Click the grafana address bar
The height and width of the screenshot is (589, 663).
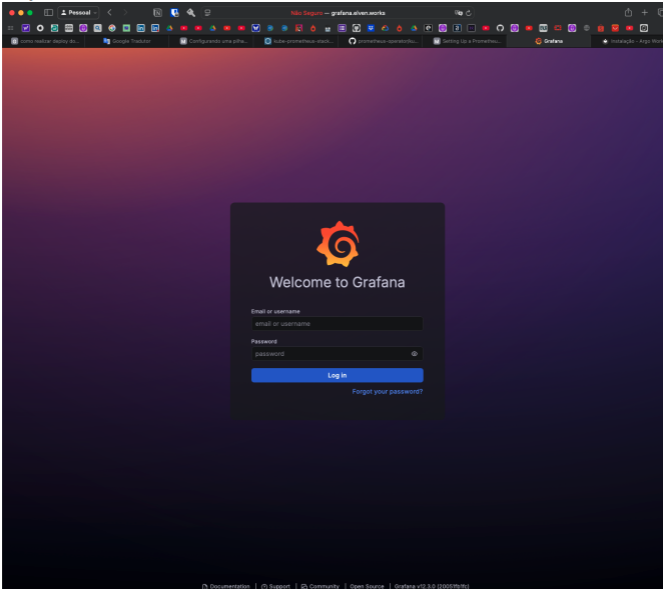(x=360, y=12)
